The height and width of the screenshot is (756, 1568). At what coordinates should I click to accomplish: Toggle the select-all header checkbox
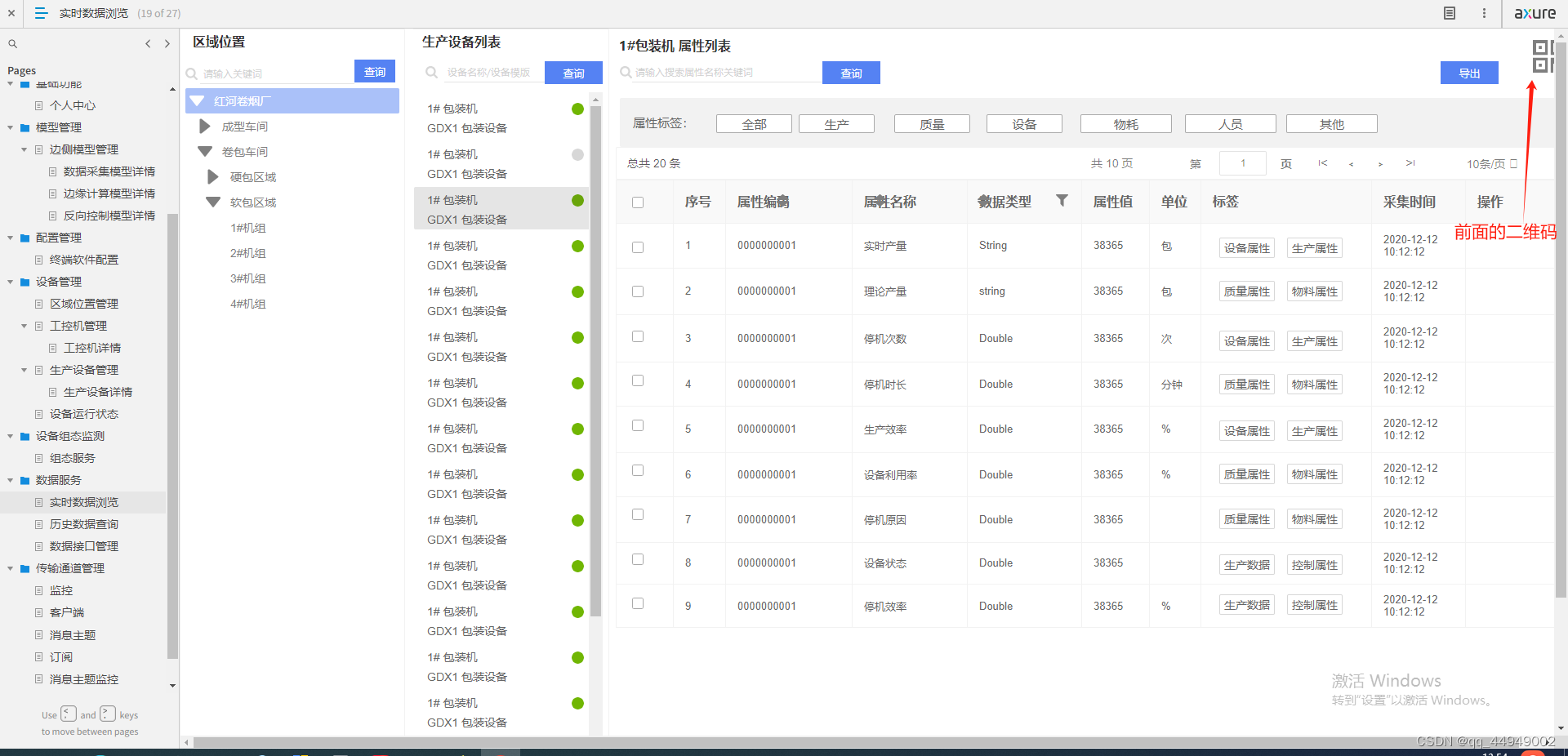(x=638, y=202)
